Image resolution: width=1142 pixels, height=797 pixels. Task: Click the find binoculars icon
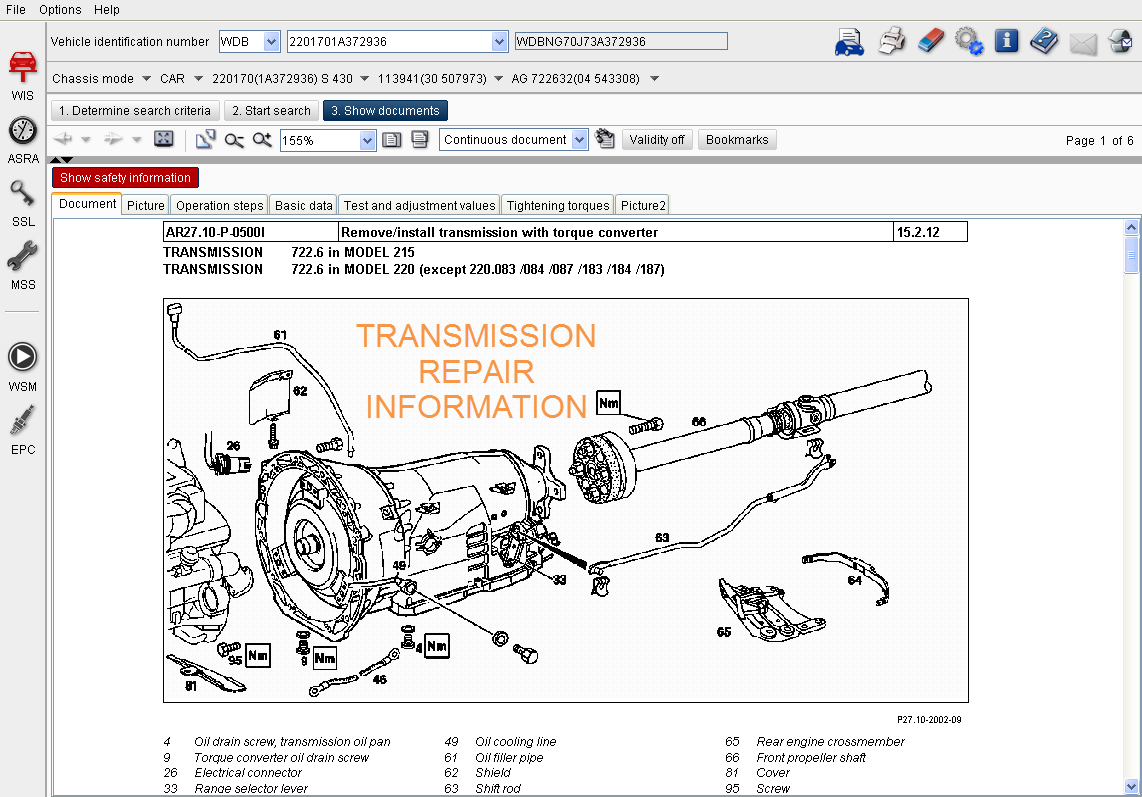click(605, 138)
